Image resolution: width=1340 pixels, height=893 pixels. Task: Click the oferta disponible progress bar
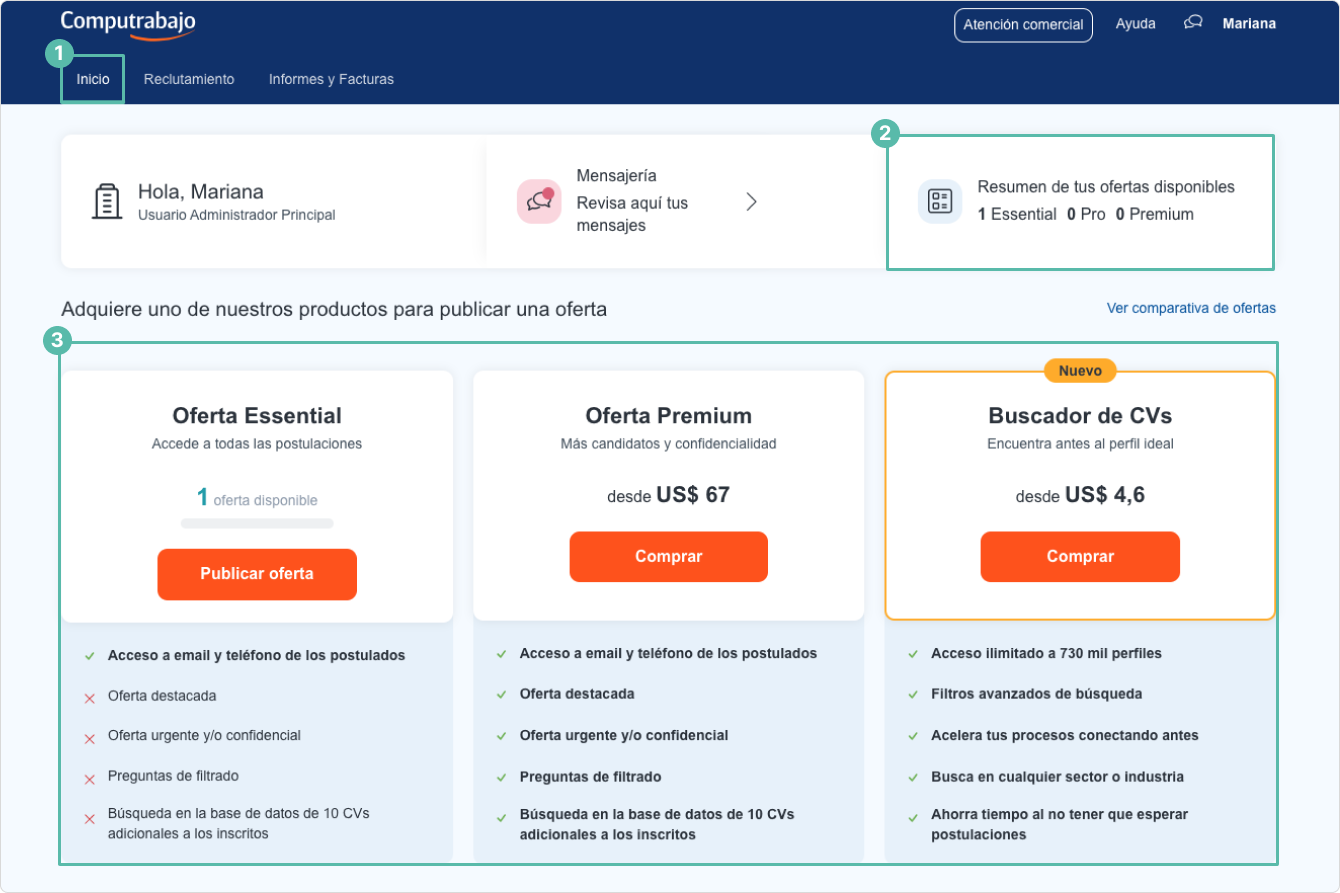click(256, 523)
